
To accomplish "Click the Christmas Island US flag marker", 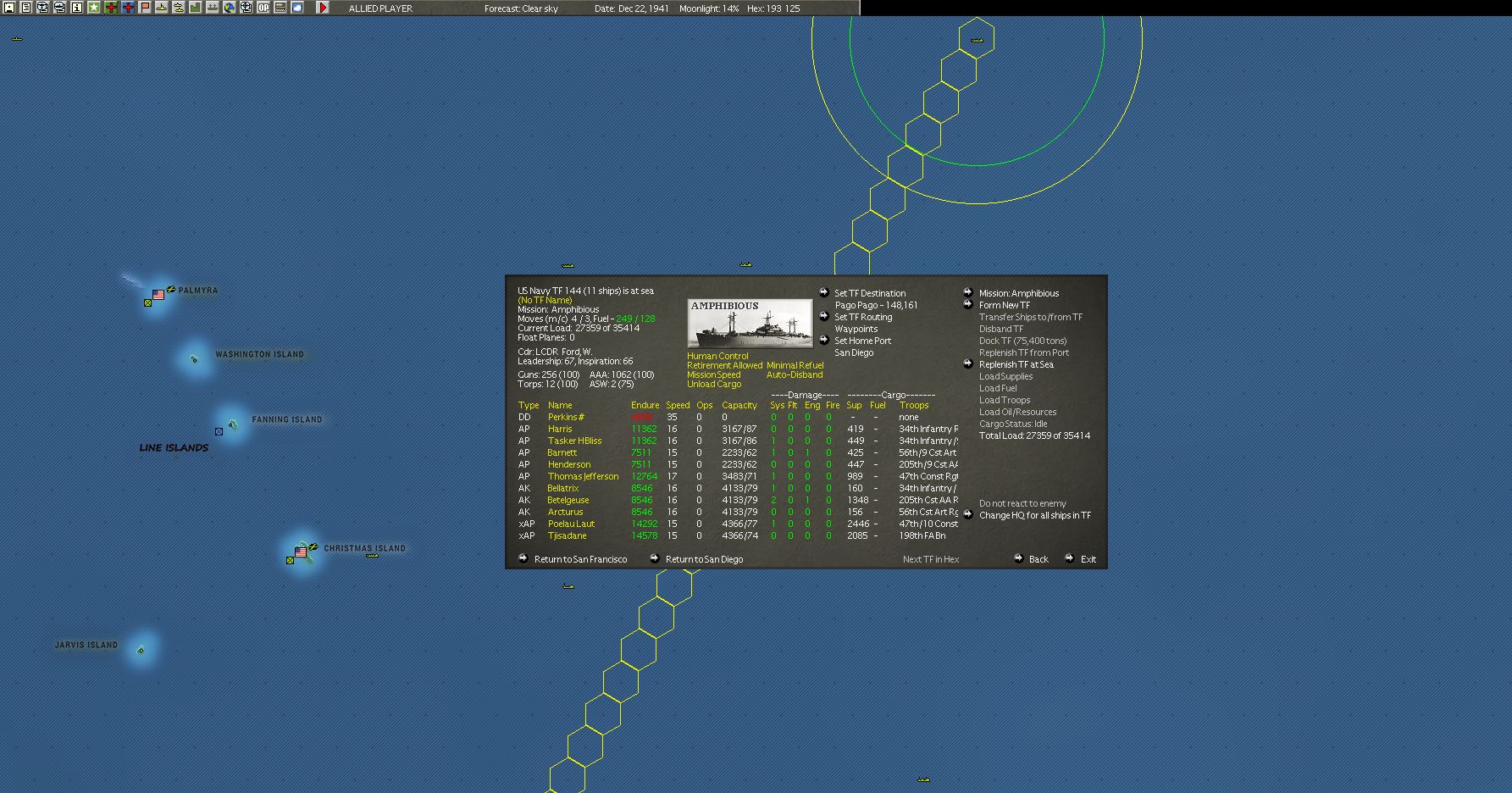I will click(x=300, y=552).
